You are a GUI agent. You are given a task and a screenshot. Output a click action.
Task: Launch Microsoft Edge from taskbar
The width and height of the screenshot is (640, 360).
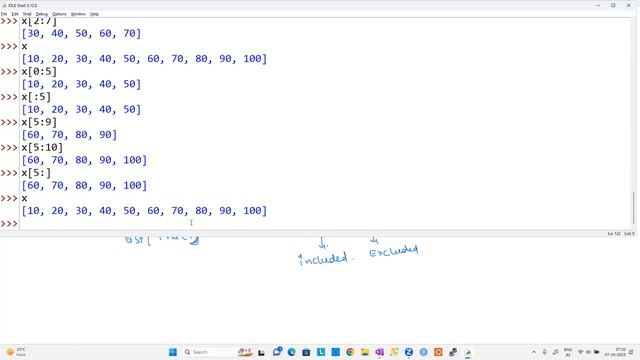pos(291,352)
